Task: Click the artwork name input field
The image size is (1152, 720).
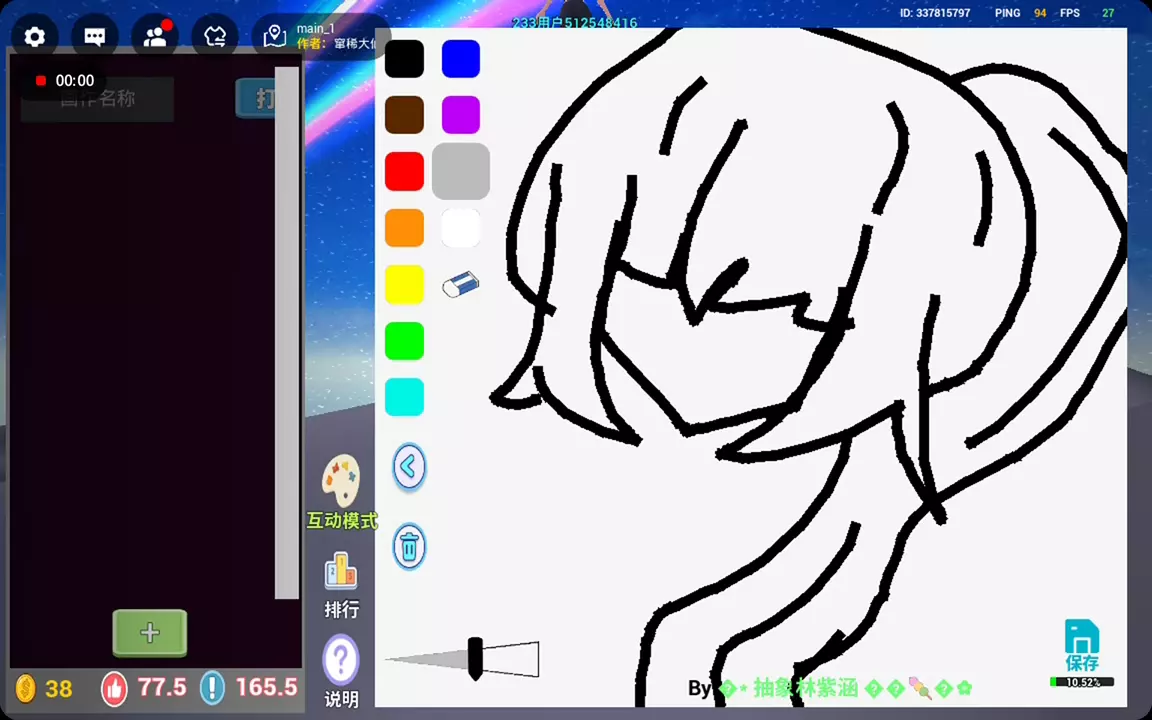Action: coord(97,99)
